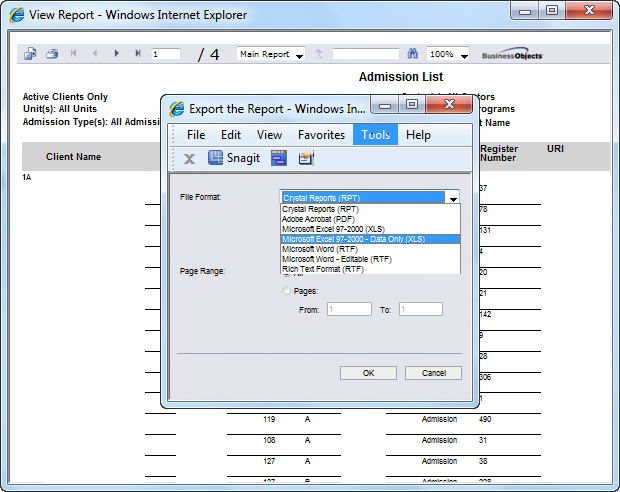Maximize the Export the Report window
Screen dimensions: 620x492
[412, 104]
